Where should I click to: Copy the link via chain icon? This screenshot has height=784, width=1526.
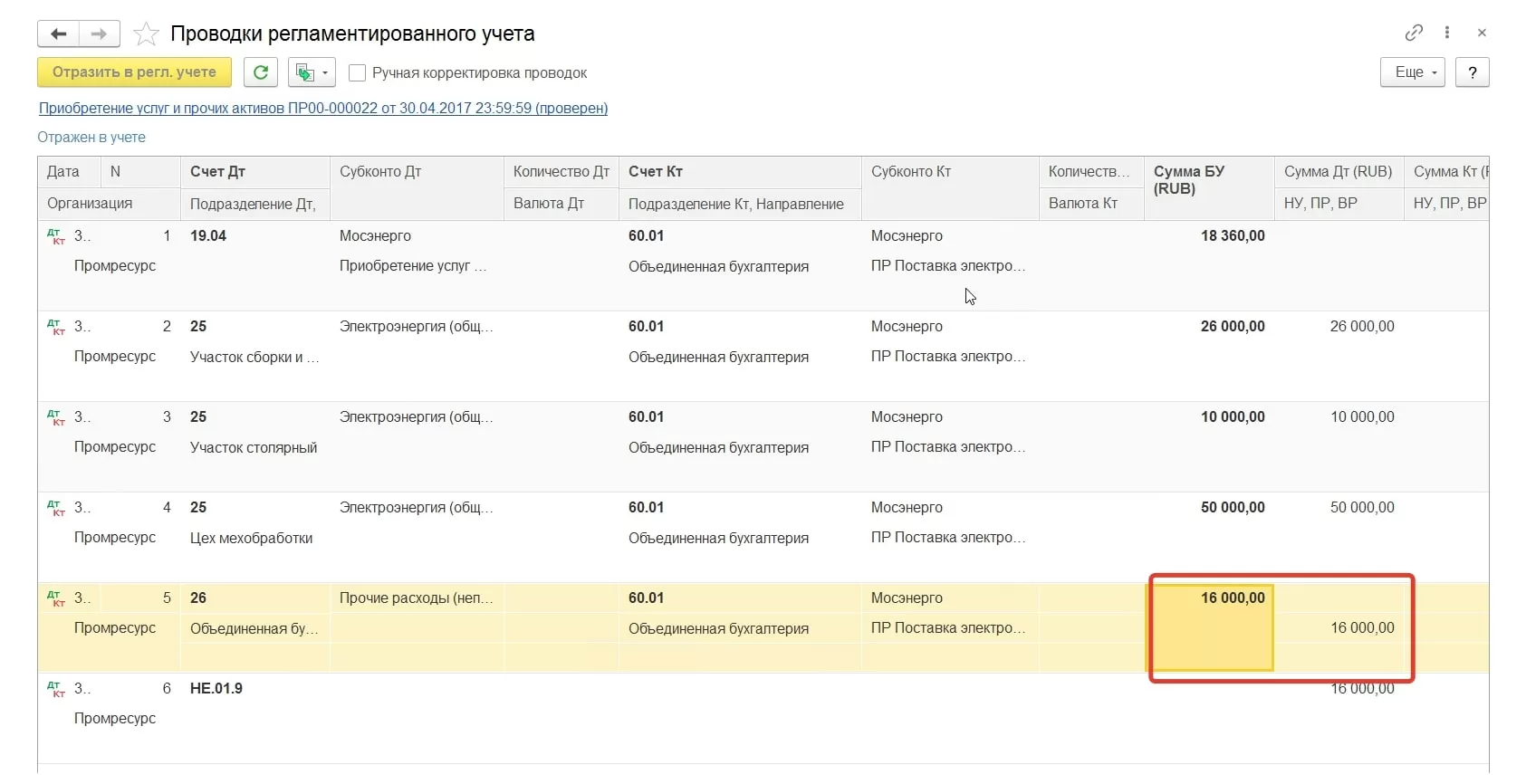1414,33
